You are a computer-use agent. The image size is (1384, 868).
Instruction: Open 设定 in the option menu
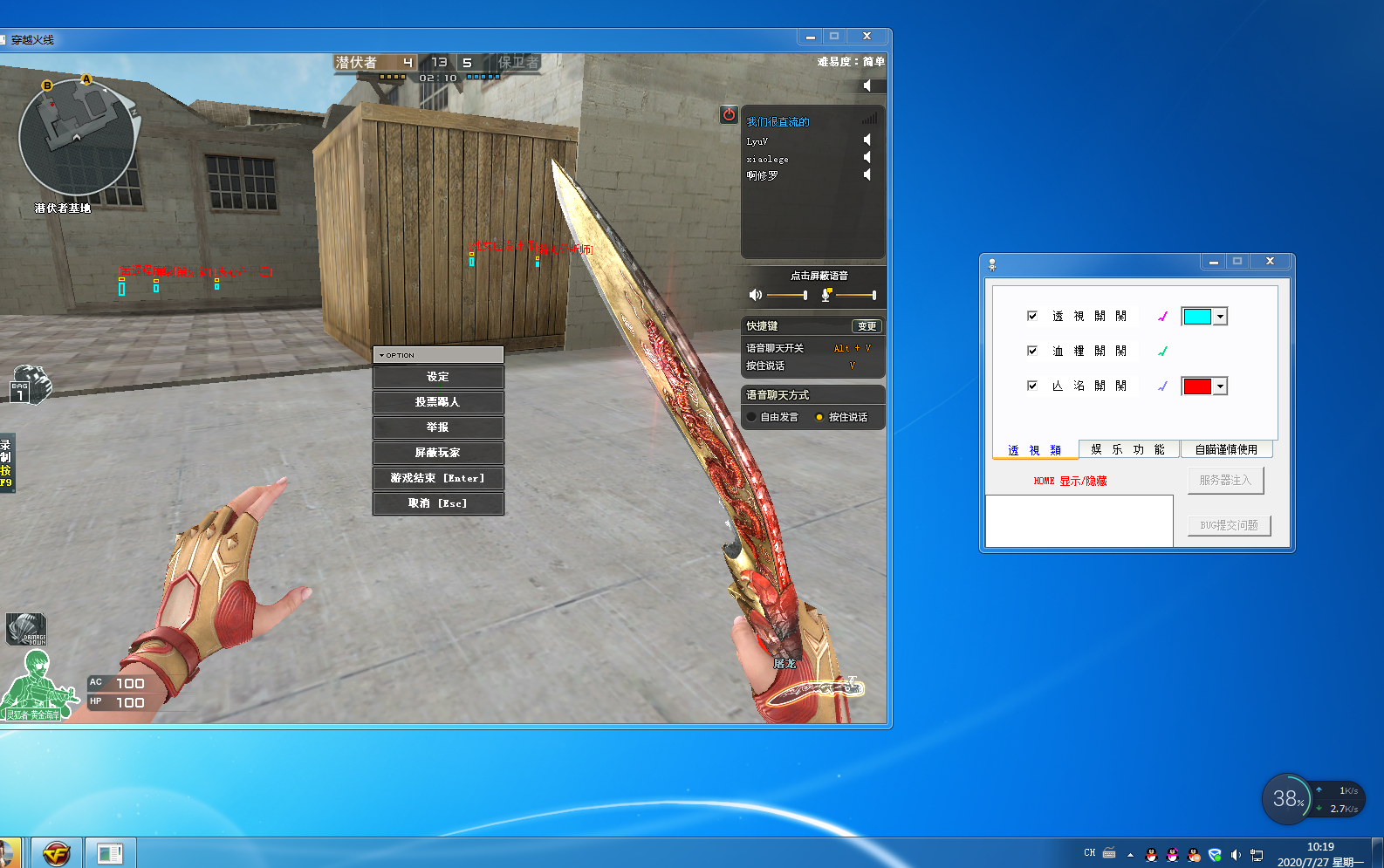tap(438, 377)
